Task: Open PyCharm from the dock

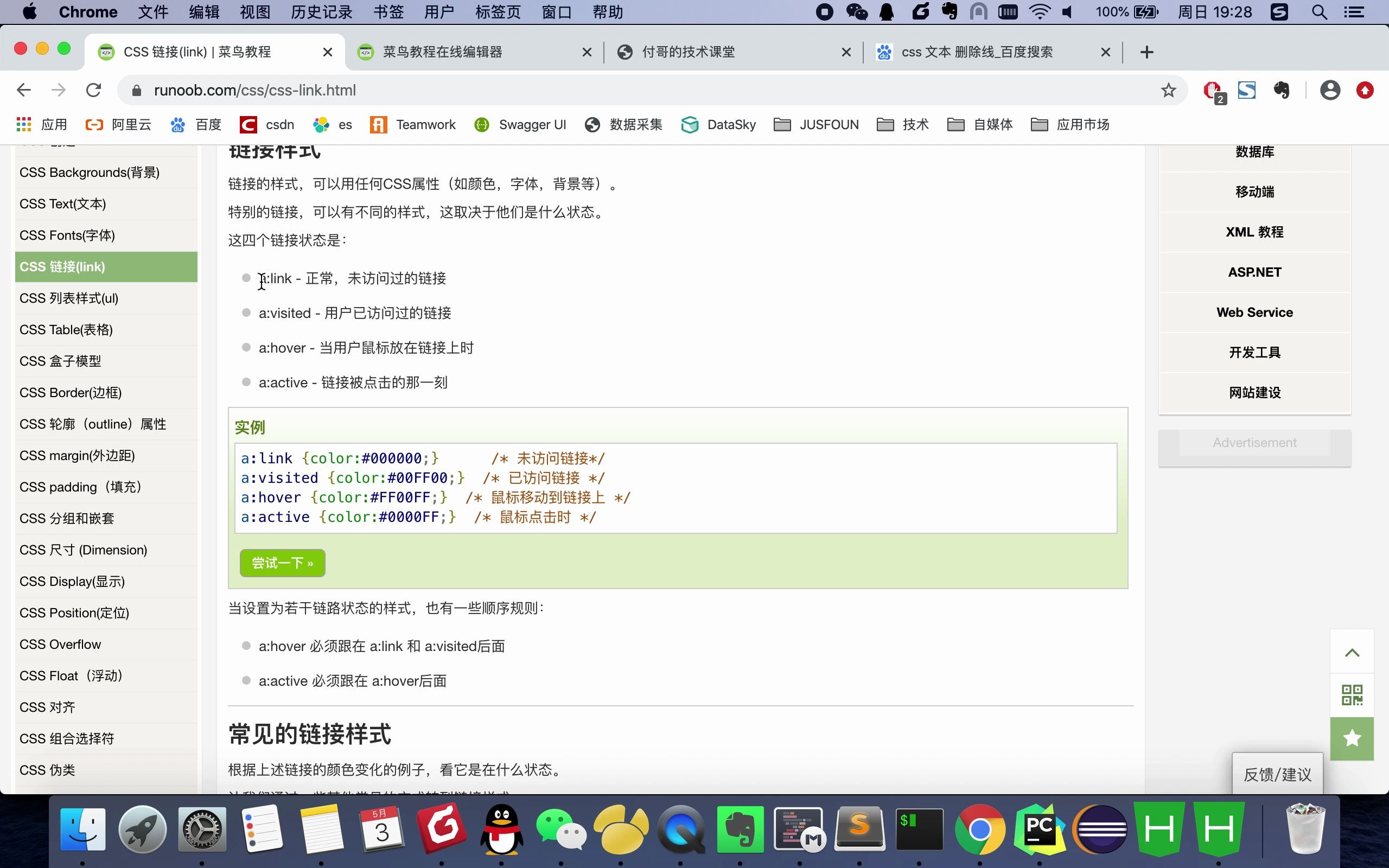Action: 1040,829
